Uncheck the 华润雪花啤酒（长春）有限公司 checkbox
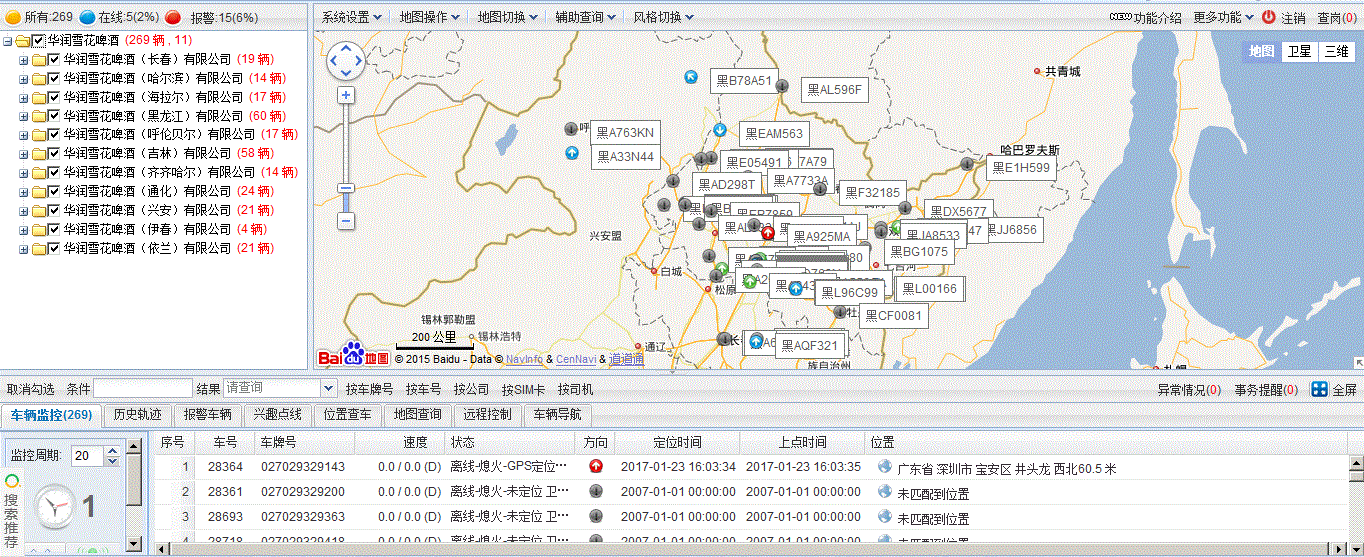The width and height of the screenshot is (1364, 557). [55, 59]
